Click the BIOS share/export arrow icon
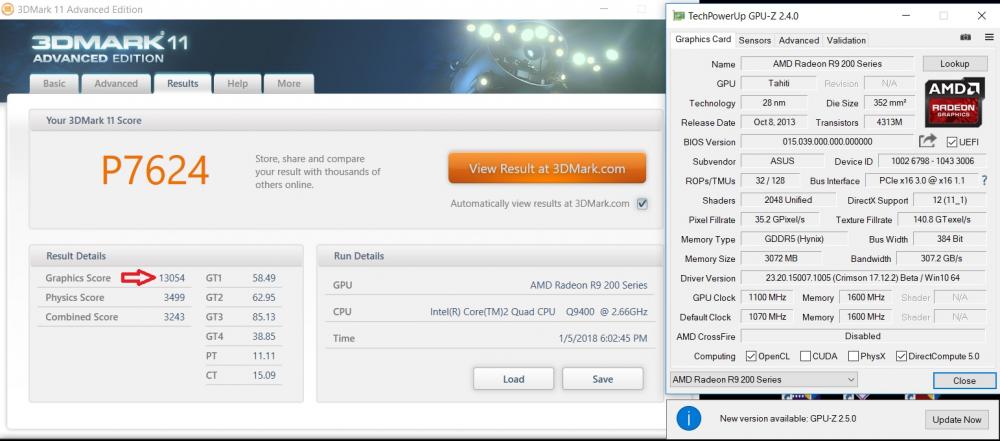This screenshot has width=1000, height=441. [928, 140]
